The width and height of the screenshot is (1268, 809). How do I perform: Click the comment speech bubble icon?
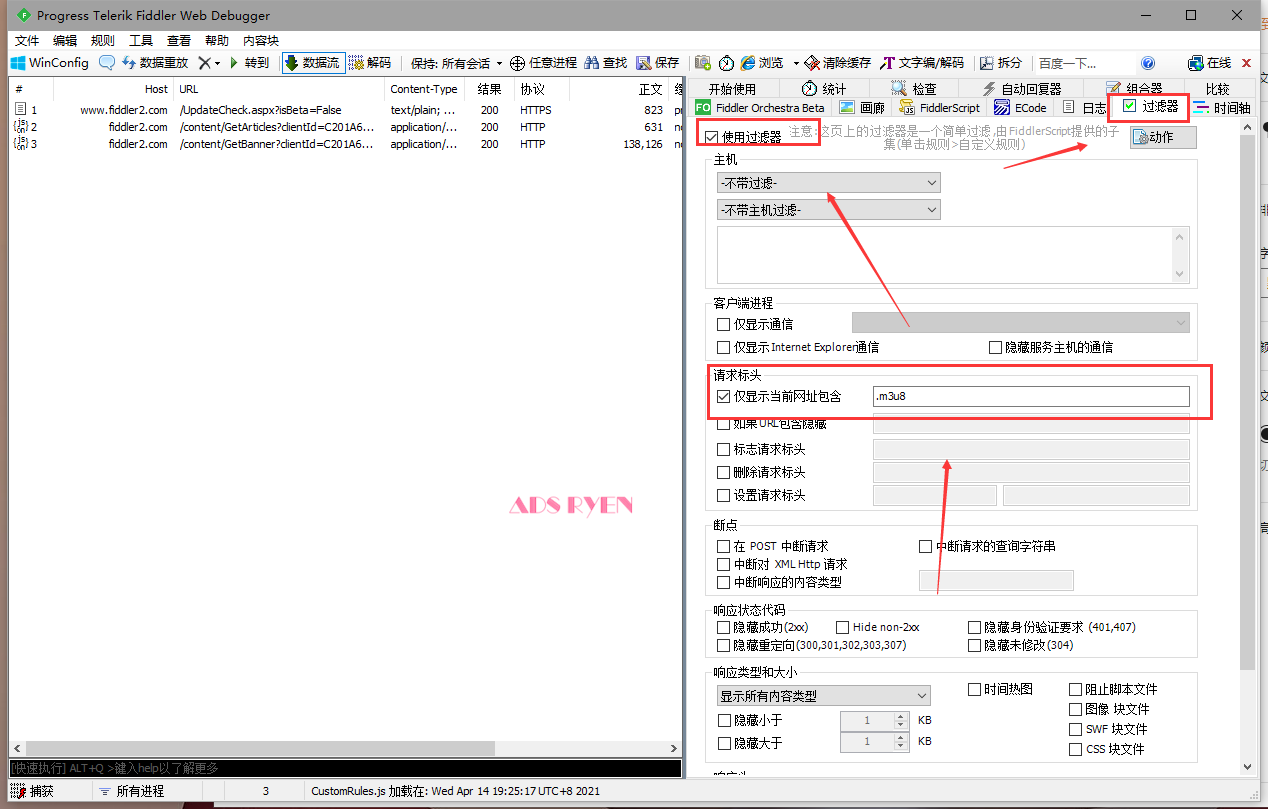pyautogui.click(x=106, y=62)
